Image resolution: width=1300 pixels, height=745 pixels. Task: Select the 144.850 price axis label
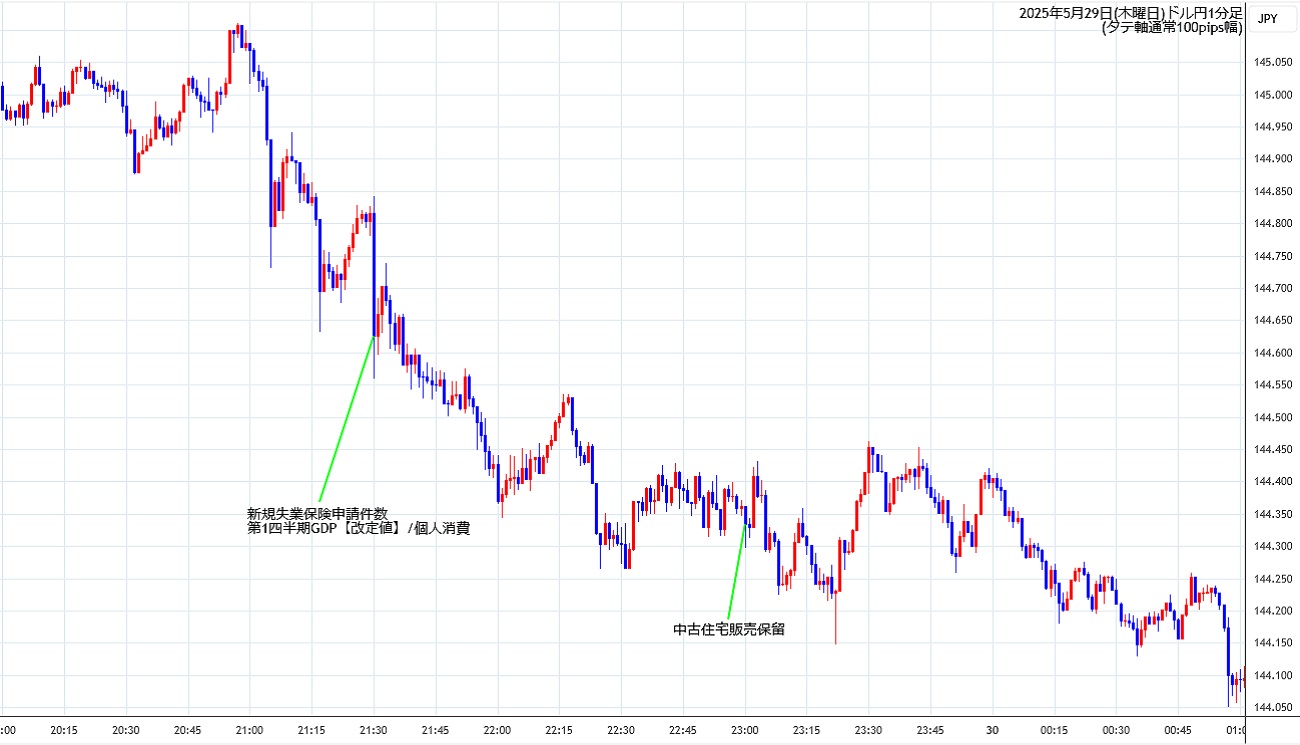[x=1272, y=192]
